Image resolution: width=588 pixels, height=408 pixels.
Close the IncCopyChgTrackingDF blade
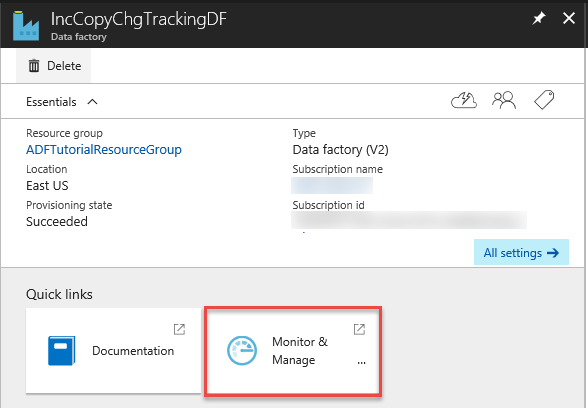tap(568, 18)
